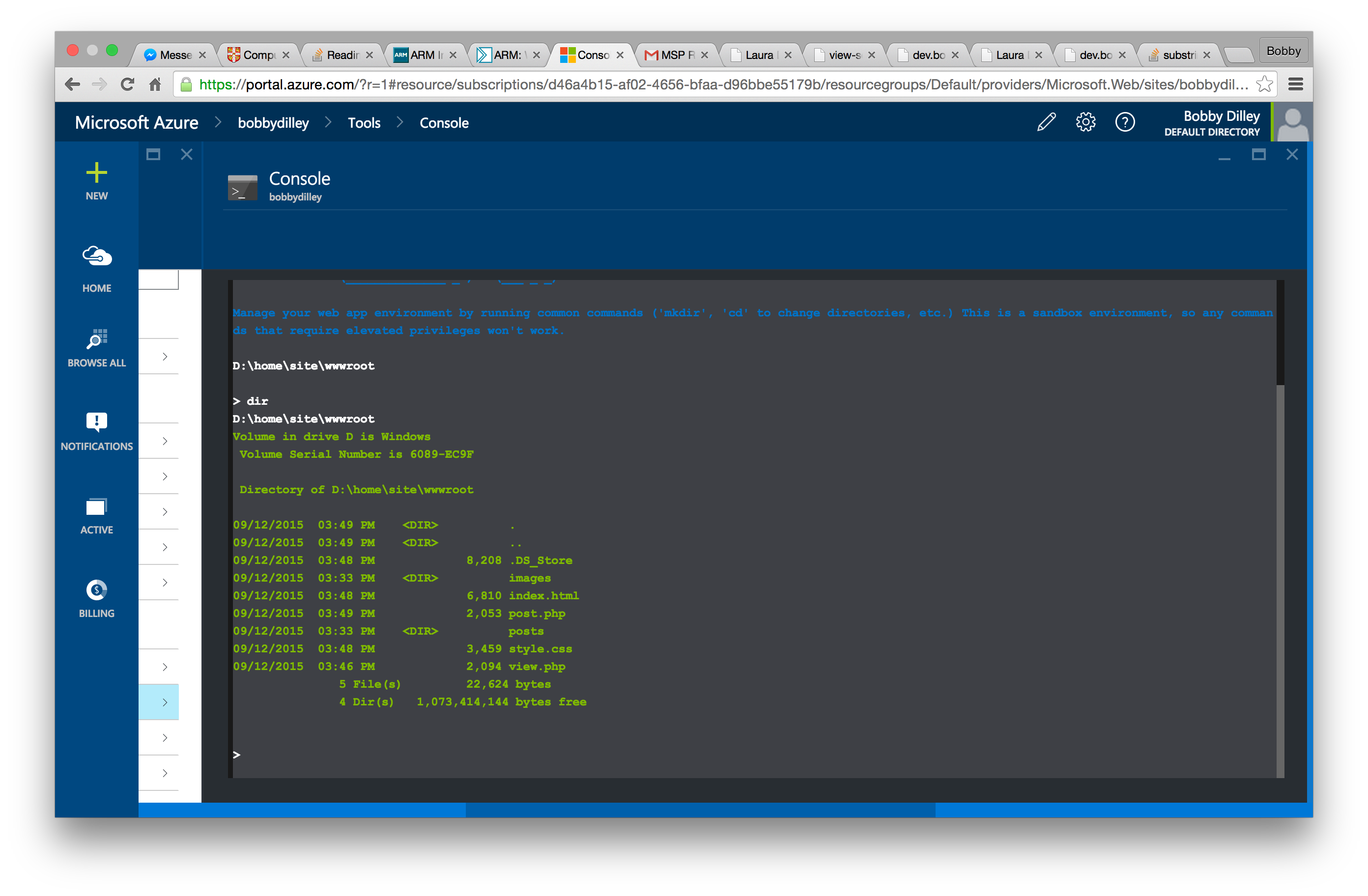Click the green plus NEW icon
This screenshot has height=896, width=1368.
point(97,173)
